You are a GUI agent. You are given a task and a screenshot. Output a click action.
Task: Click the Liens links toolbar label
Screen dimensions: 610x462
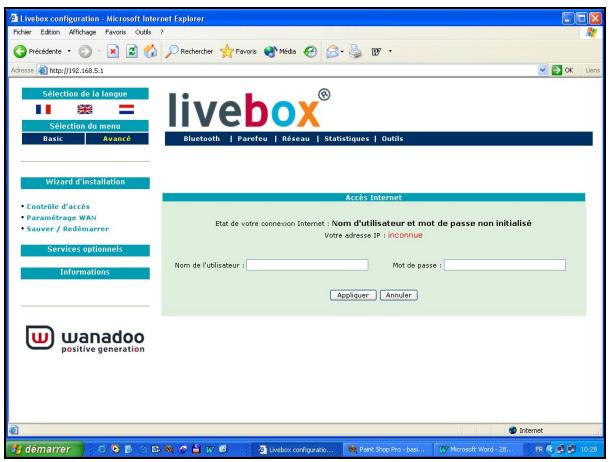coord(592,70)
